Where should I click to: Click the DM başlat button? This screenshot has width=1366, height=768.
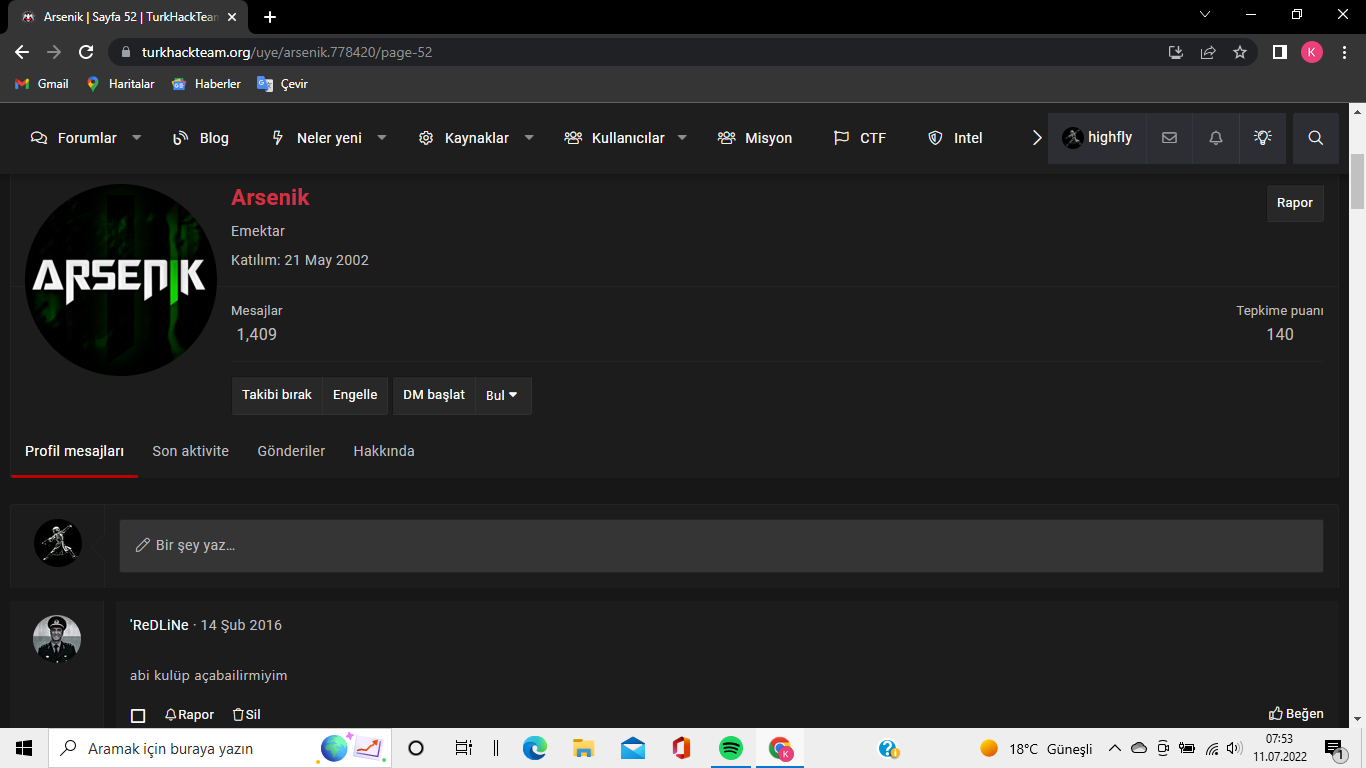(434, 395)
